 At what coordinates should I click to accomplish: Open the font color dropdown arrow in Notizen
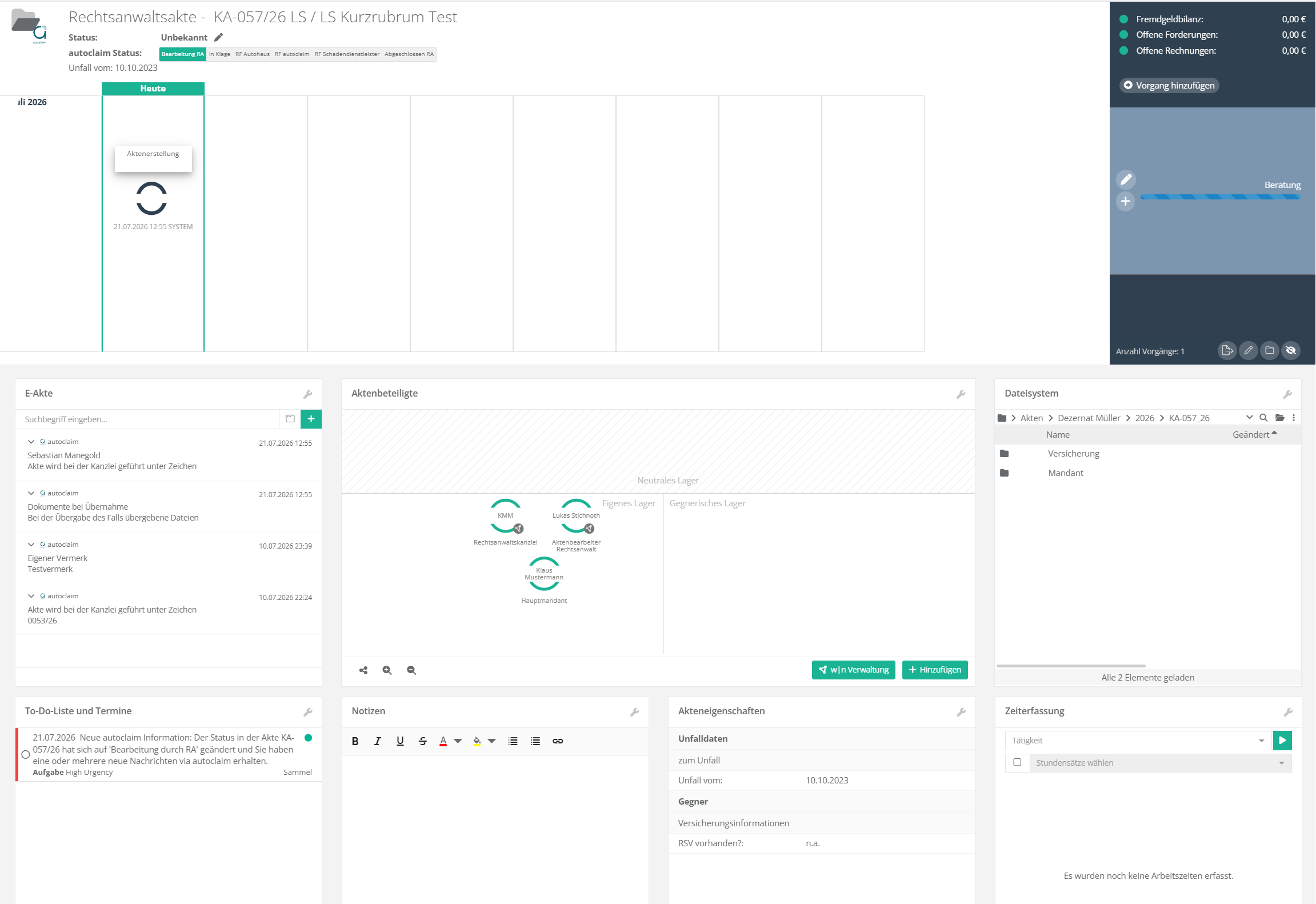458,741
